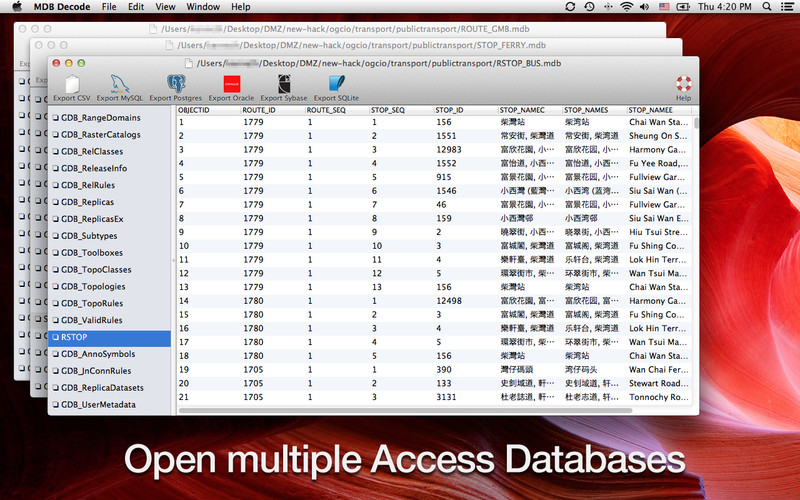Image resolution: width=800 pixels, height=500 pixels.
Task: Click the Export Postgres elephant icon
Action: 176,84
